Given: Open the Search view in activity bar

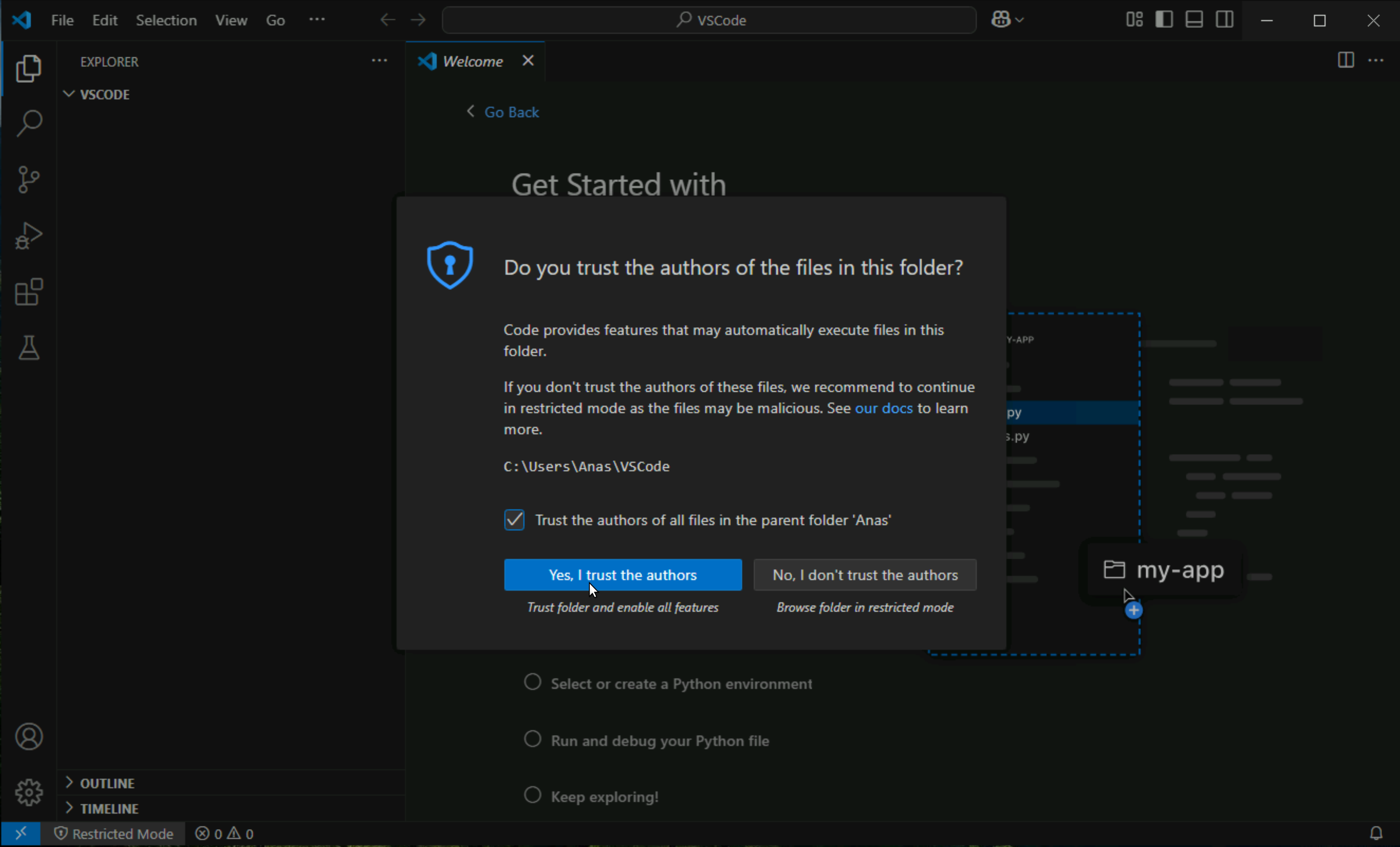Looking at the screenshot, I should click(x=28, y=123).
